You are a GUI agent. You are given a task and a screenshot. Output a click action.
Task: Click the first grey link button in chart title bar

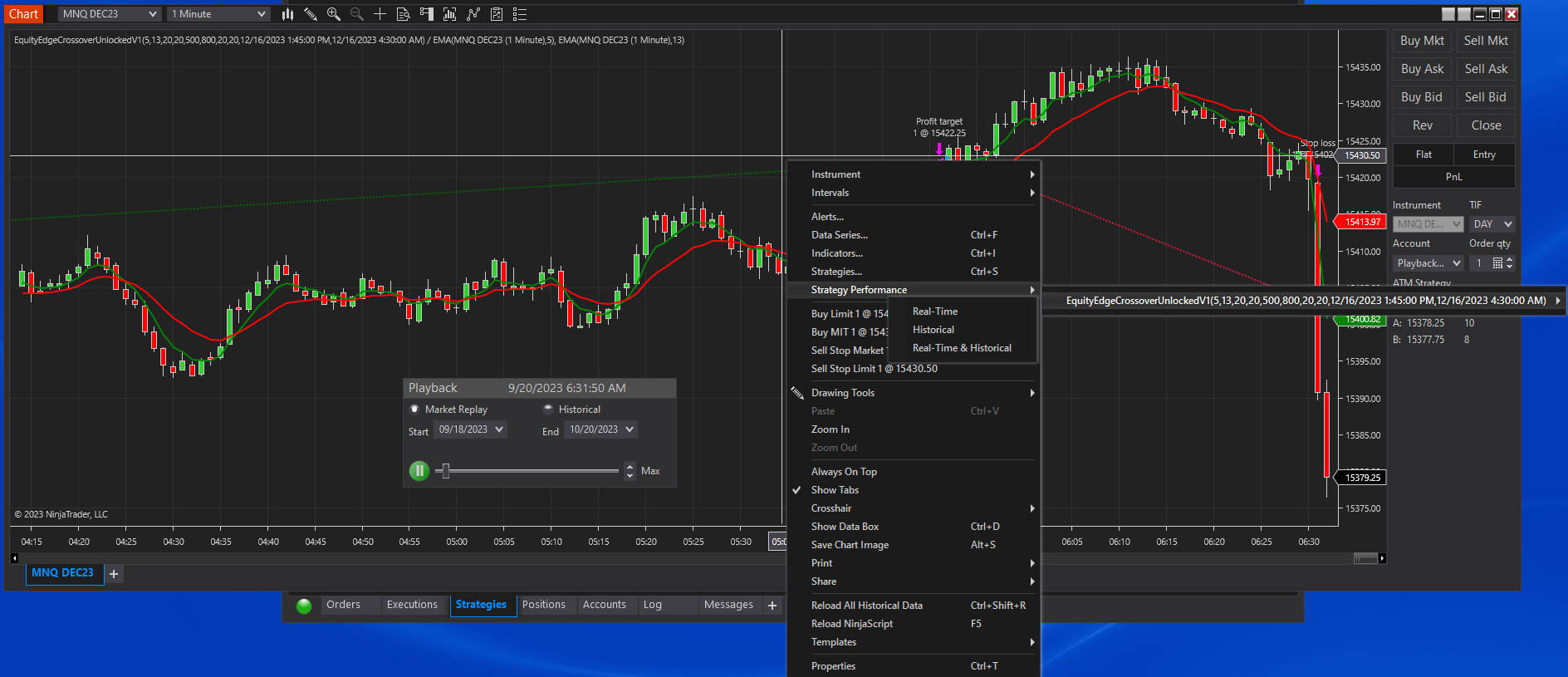click(1448, 14)
